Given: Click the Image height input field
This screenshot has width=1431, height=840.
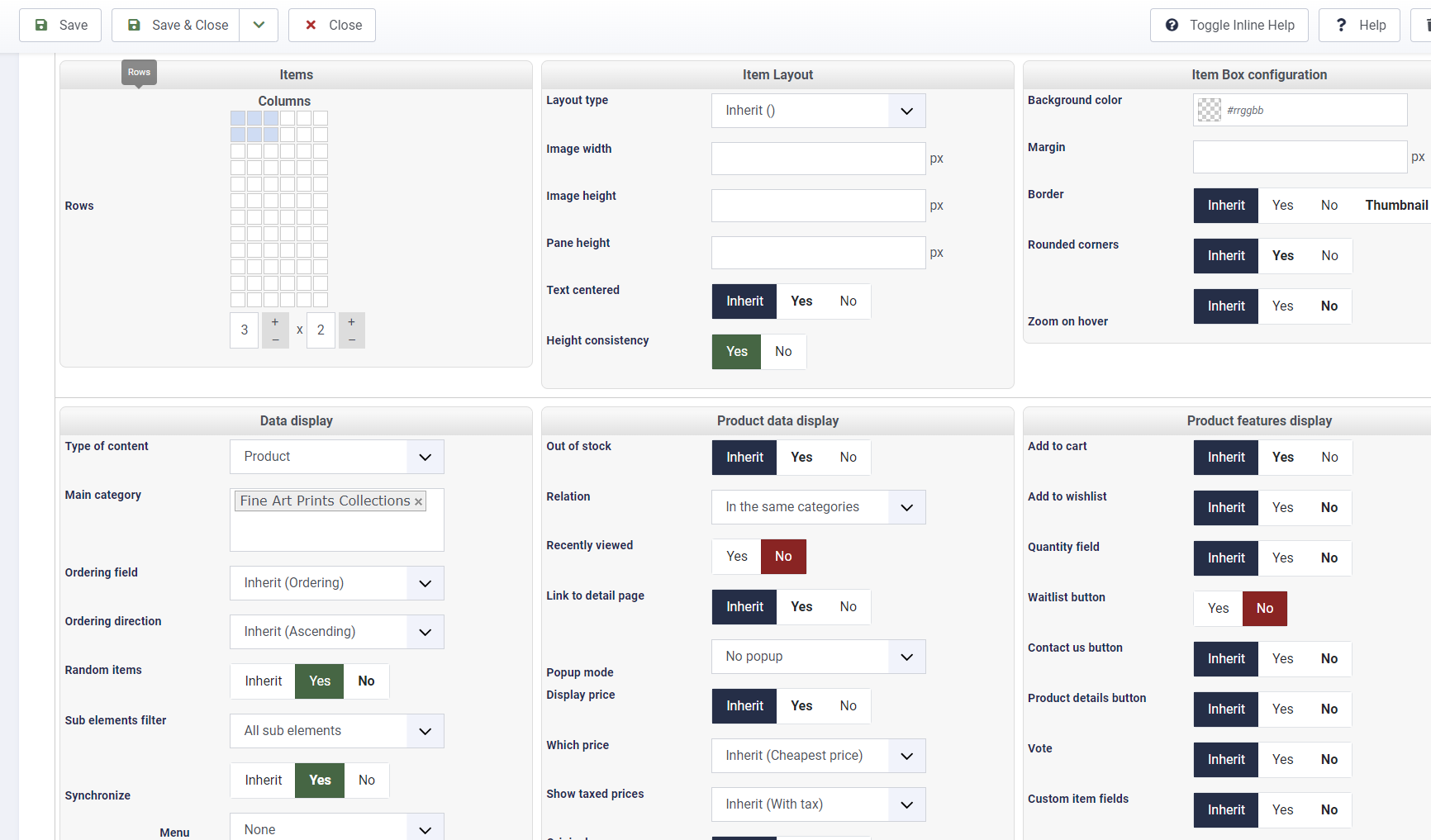Looking at the screenshot, I should point(819,206).
